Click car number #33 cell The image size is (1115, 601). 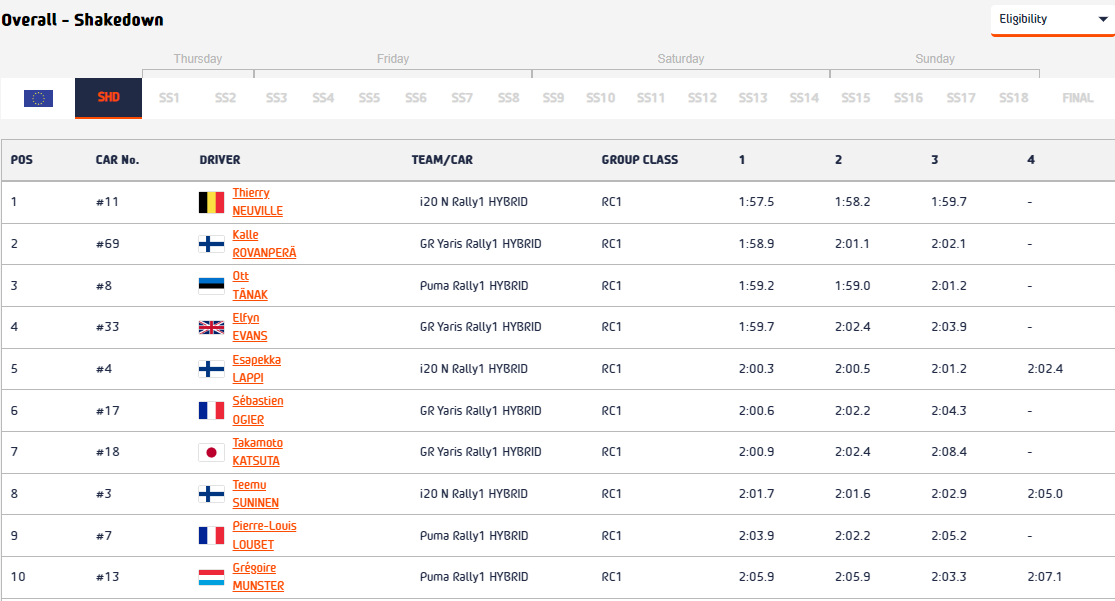(107, 327)
